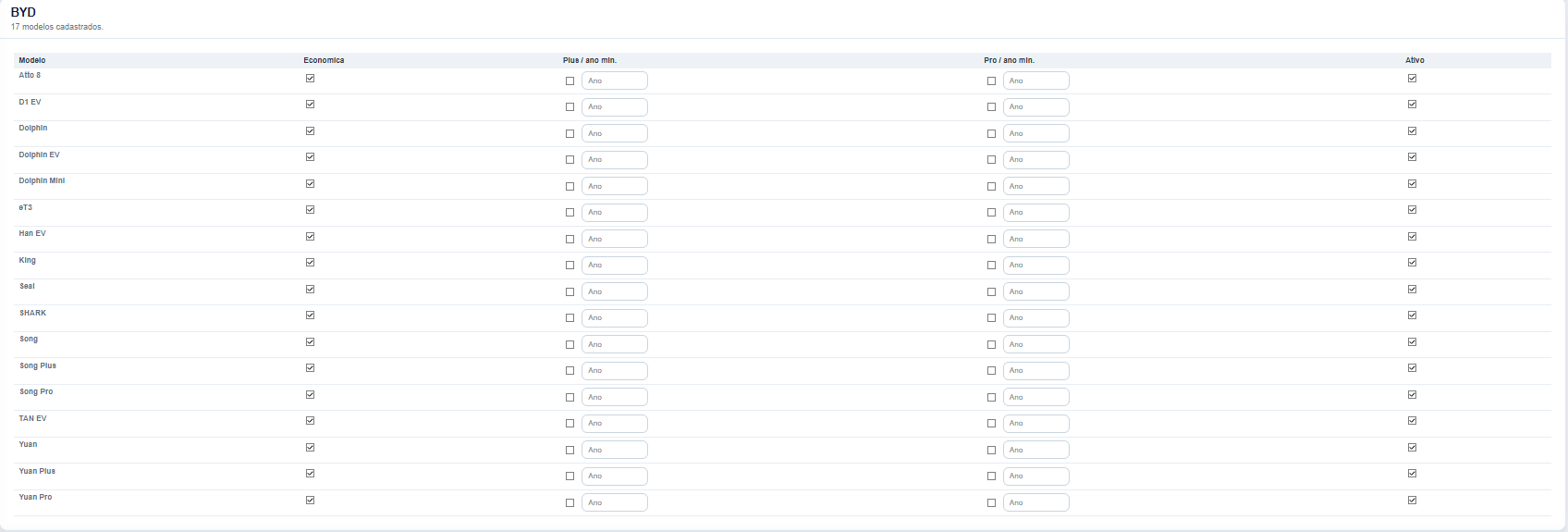Toggle Economica checkbox for D1 EV
1568x532 pixels.
point(310,104)
